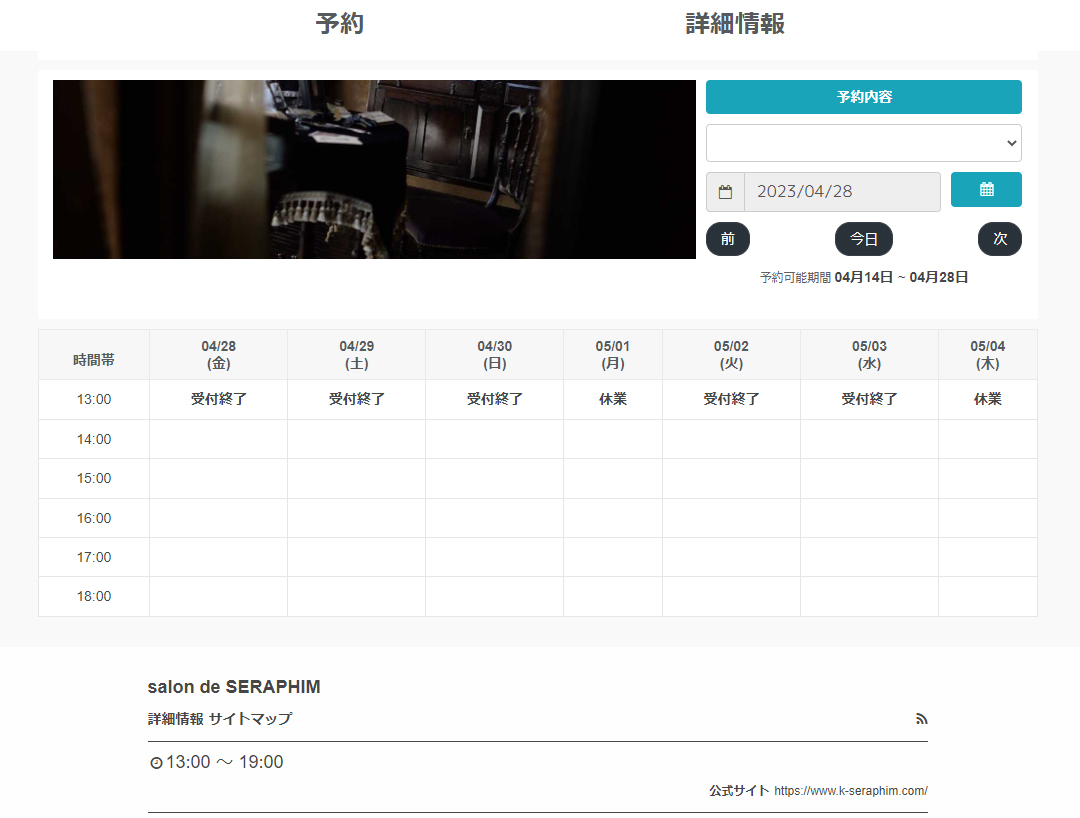The height and width of the screenshot is (818, 1080).
Task: Click the teal calendar picker button
Action: click(x=986, y=190)
